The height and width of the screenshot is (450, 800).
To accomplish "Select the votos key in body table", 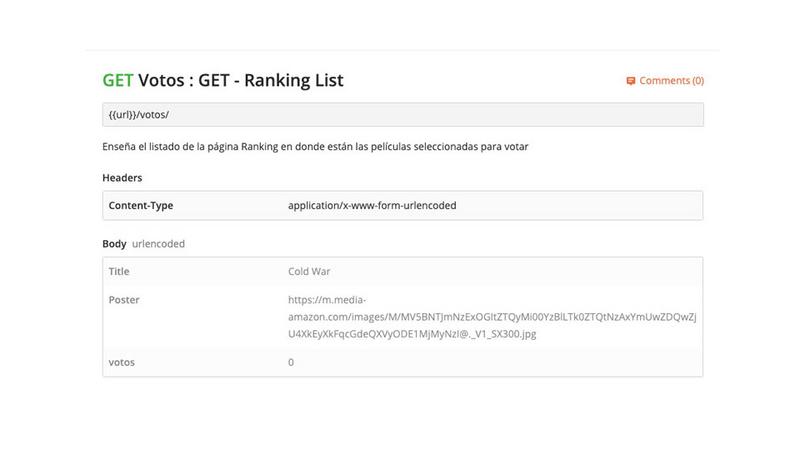I will pos(121,362).
